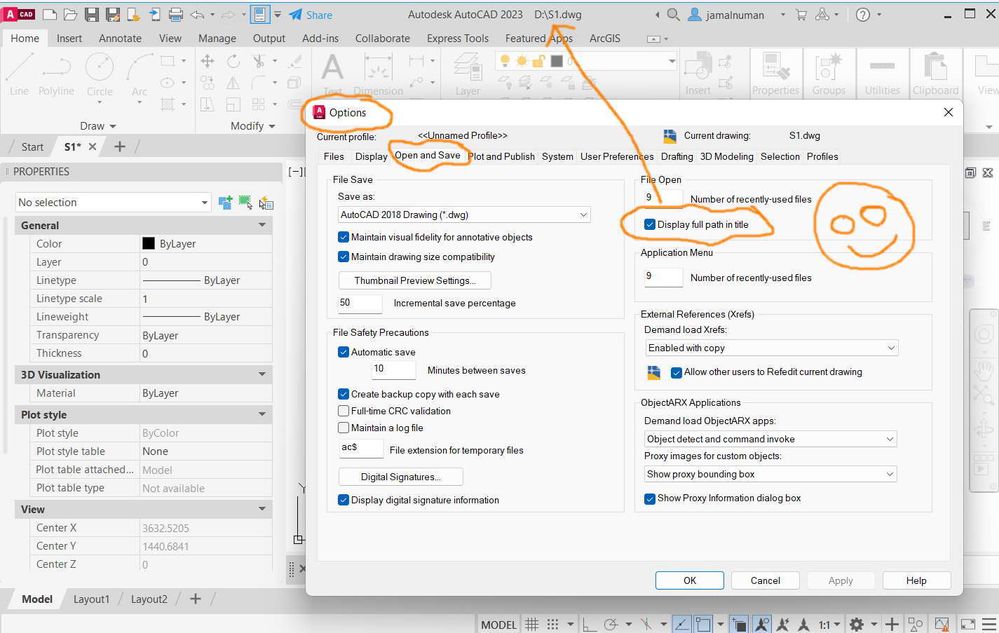The width and height of the screenshot is (999, 633).
Task: Open Thumbnail Preview Settings
Action: click(x=415, y=281)
